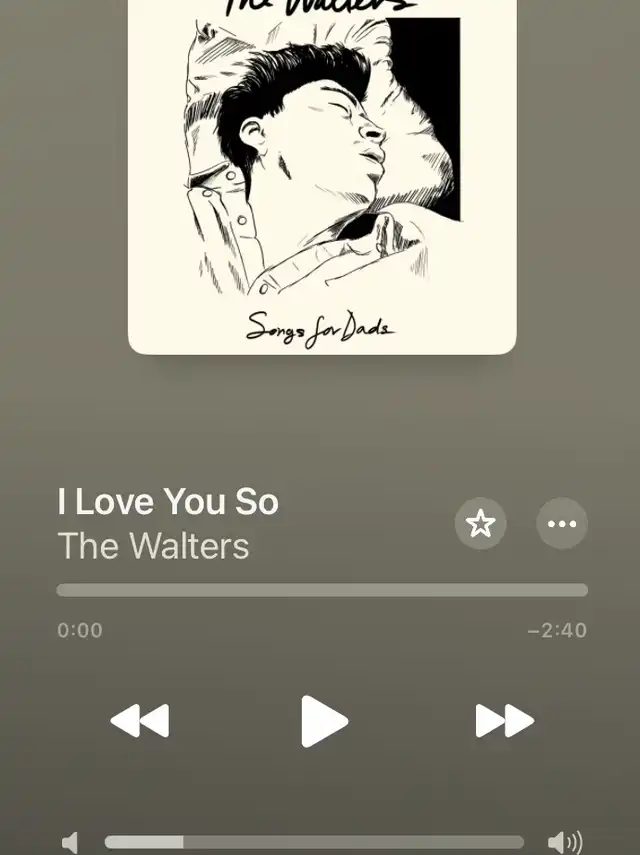Tap the handwritten Songs for Dads text
640x855 pixels.
pos(319,329)
